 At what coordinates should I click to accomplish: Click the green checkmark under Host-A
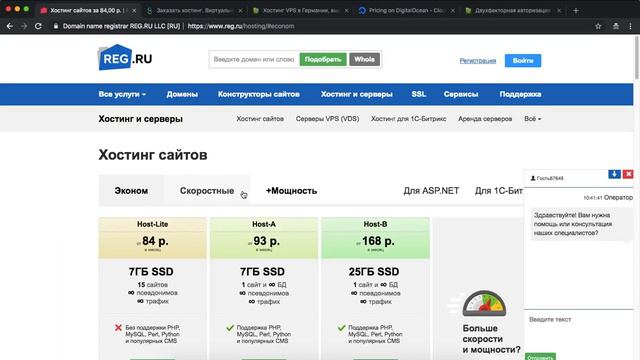230,327
